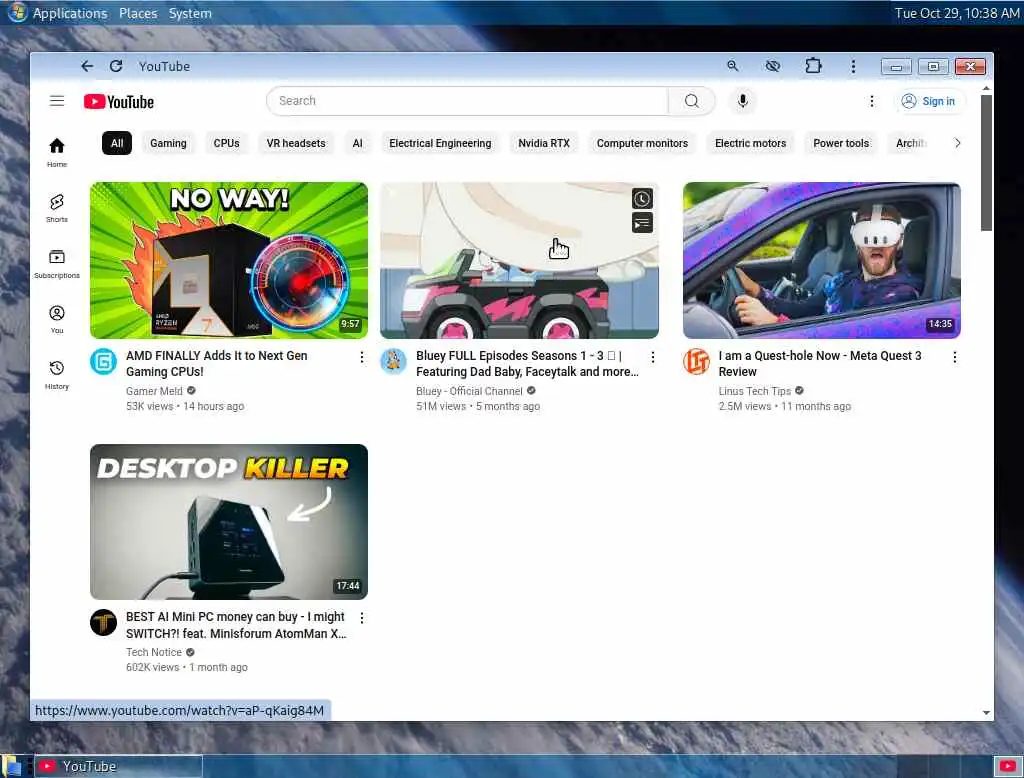Select the Gaming filter chip

(168, 143)
